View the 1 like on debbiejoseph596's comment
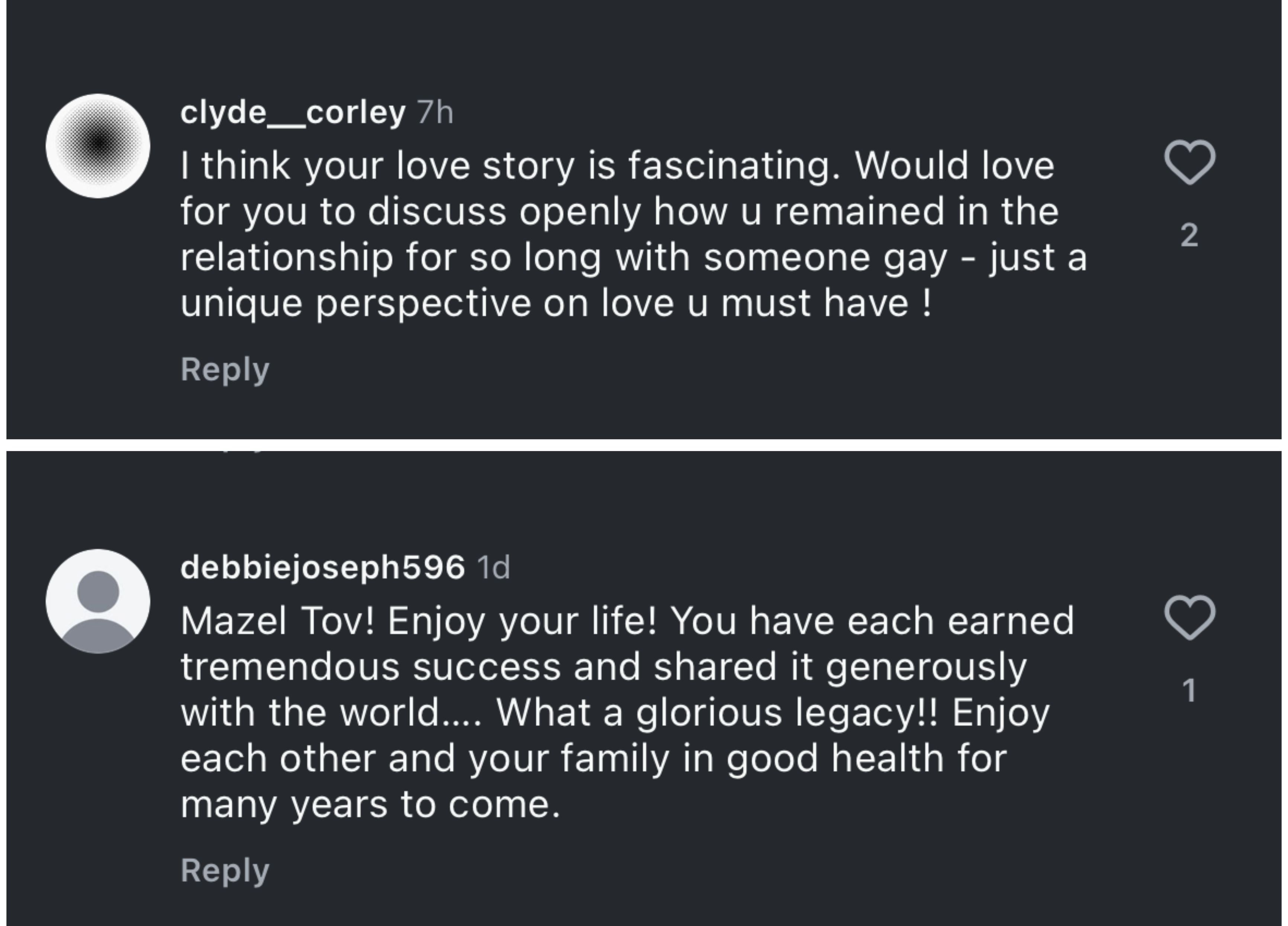Viewport: 1288px width, 926px height. (1189, 691)
